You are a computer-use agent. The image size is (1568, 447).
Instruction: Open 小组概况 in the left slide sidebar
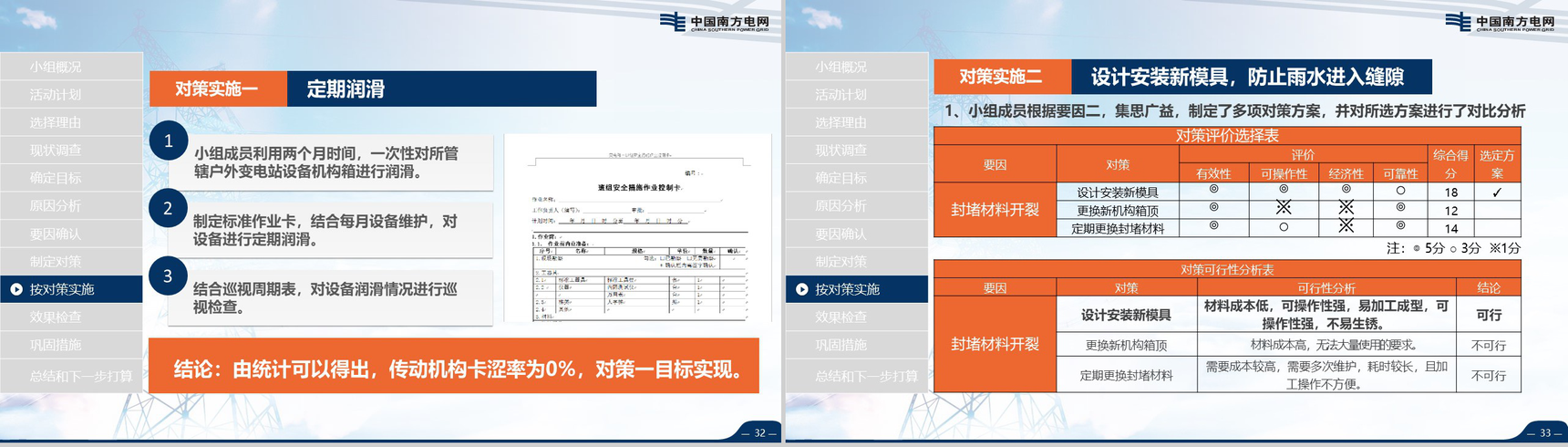click(x=56, y=67)
